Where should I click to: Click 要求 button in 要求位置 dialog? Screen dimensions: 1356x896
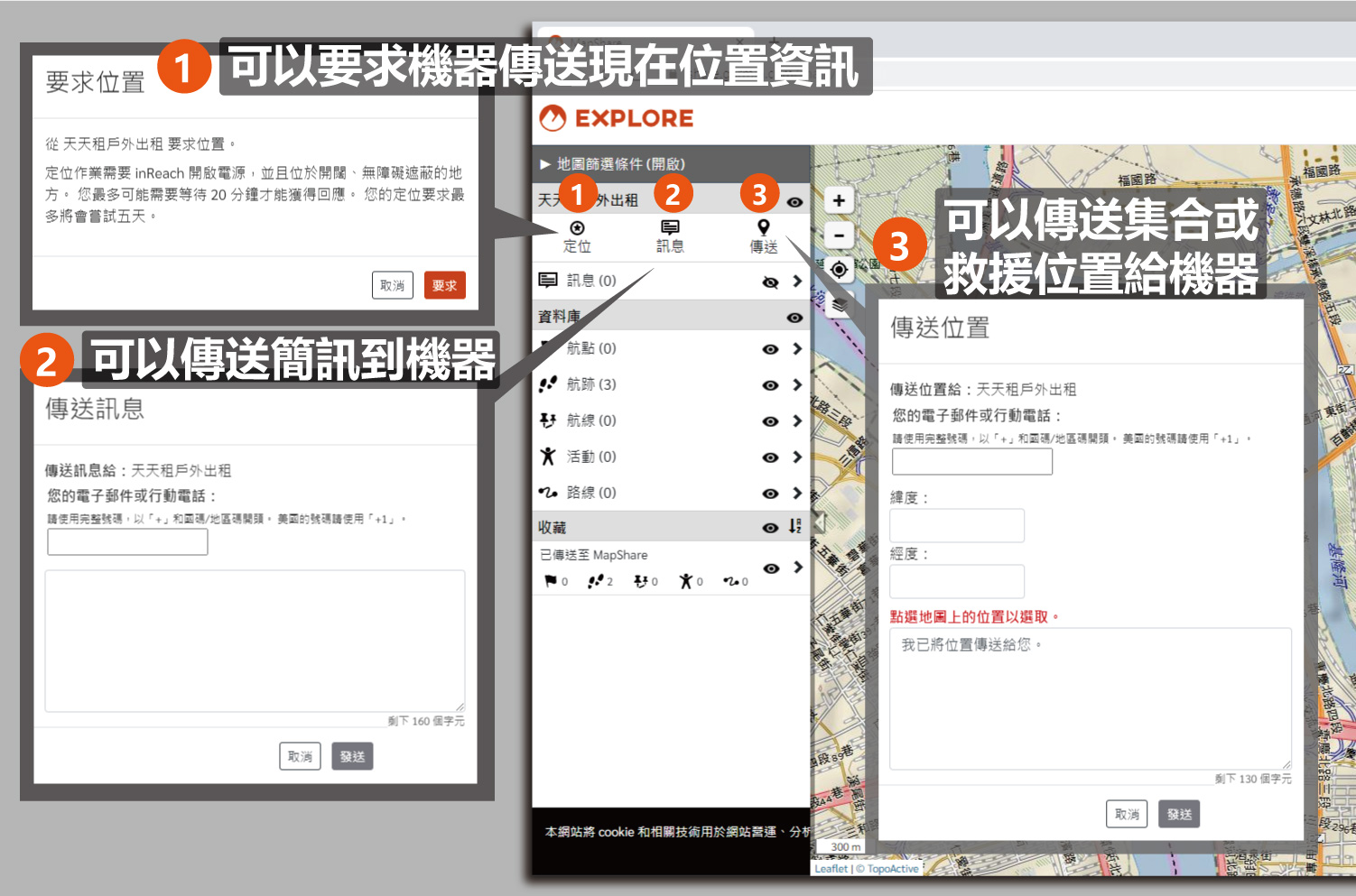pos(444,285)
